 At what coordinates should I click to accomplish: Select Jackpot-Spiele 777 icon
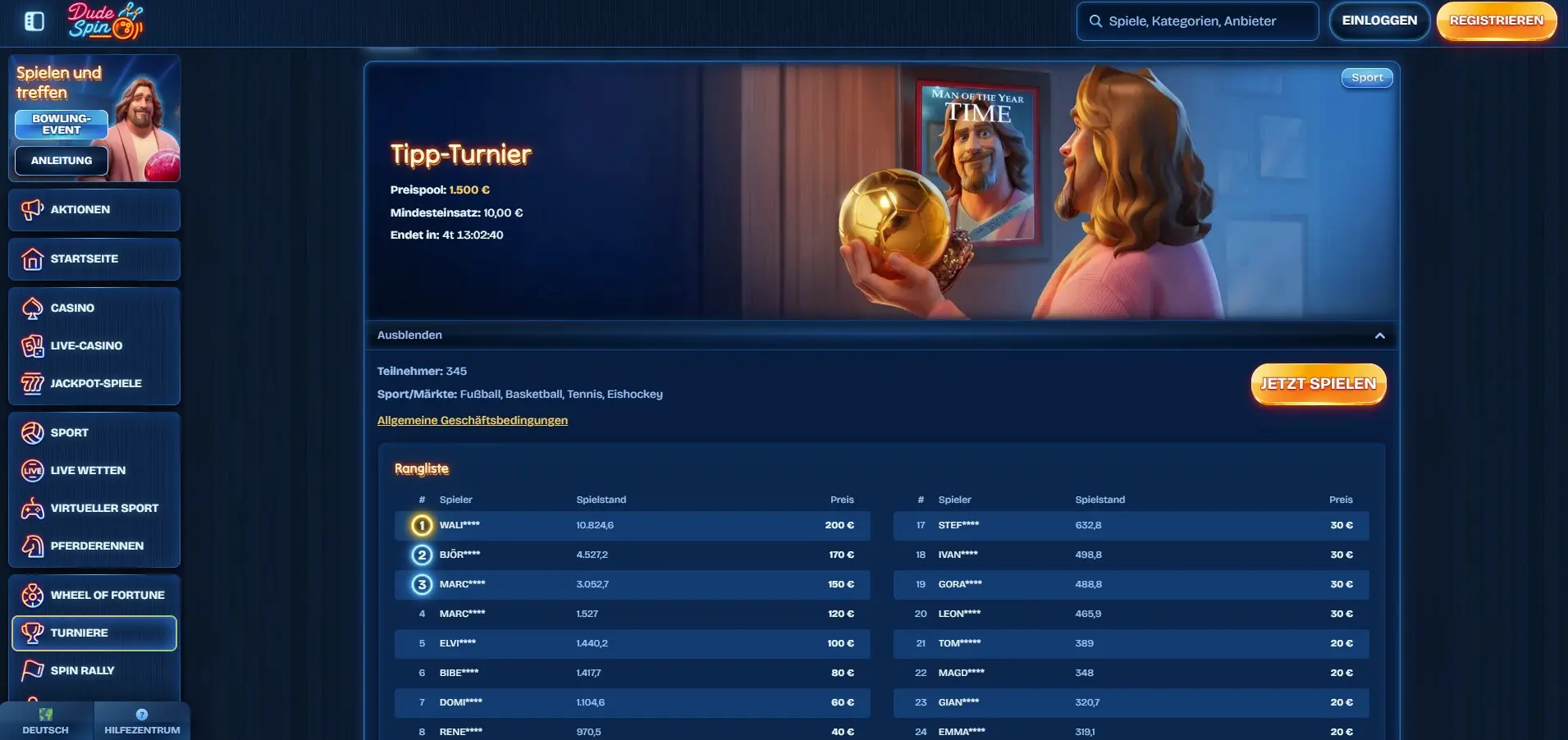32,384
